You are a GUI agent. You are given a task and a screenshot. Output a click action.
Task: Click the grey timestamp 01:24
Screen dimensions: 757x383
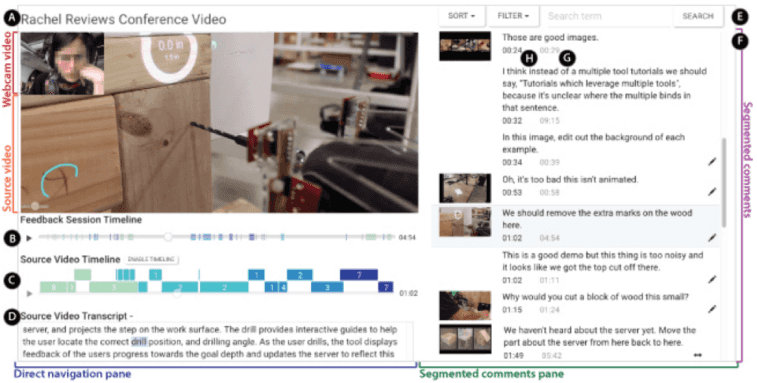(x=549, y=310)
